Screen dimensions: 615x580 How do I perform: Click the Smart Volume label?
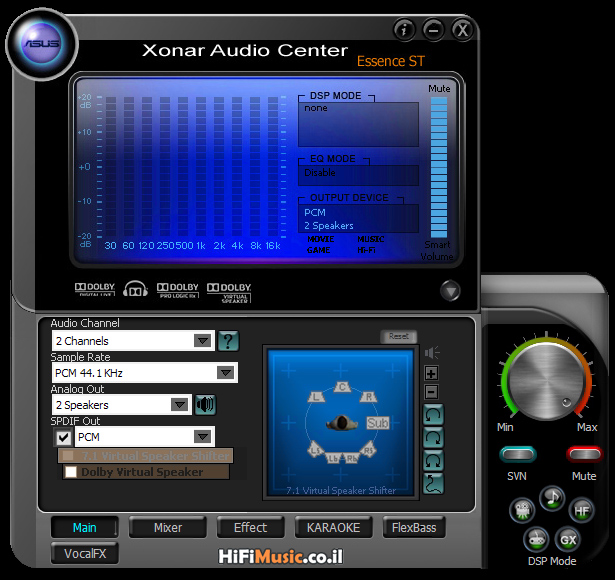tap(437, 250)
